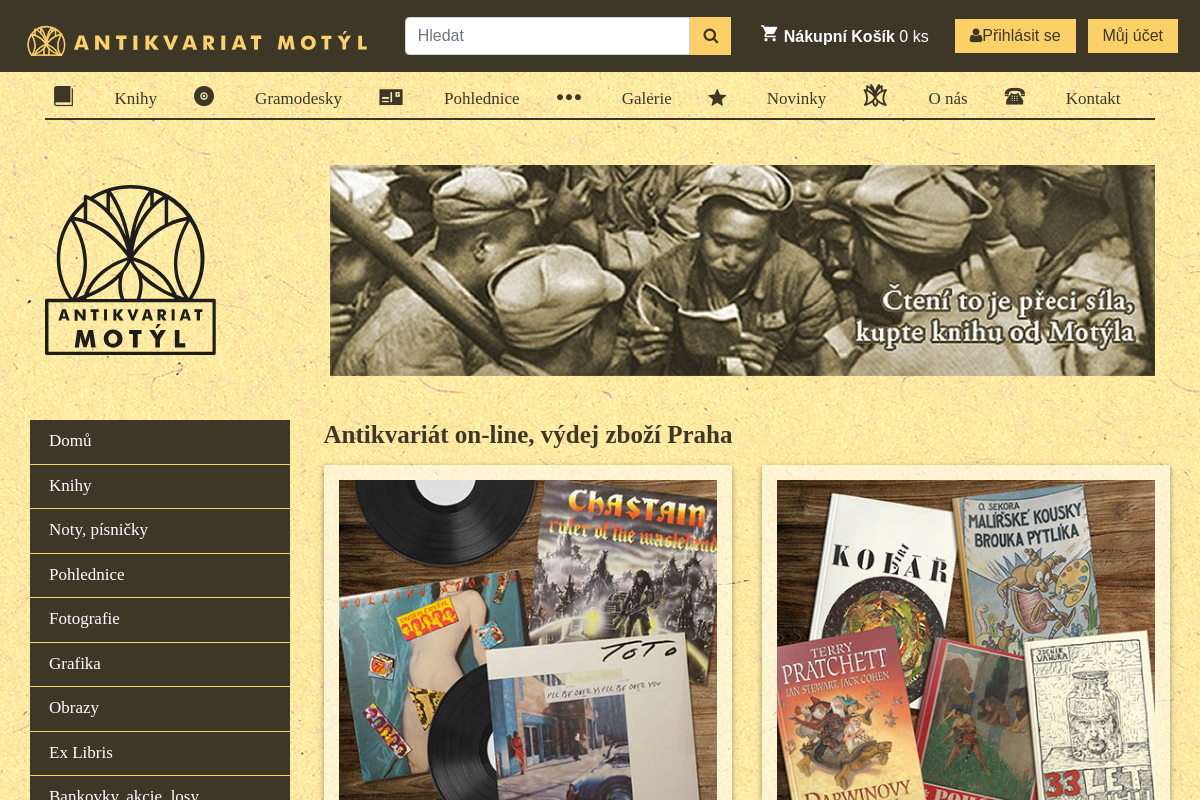Click the vinyl disc icon beside Gramodesky

204,96
